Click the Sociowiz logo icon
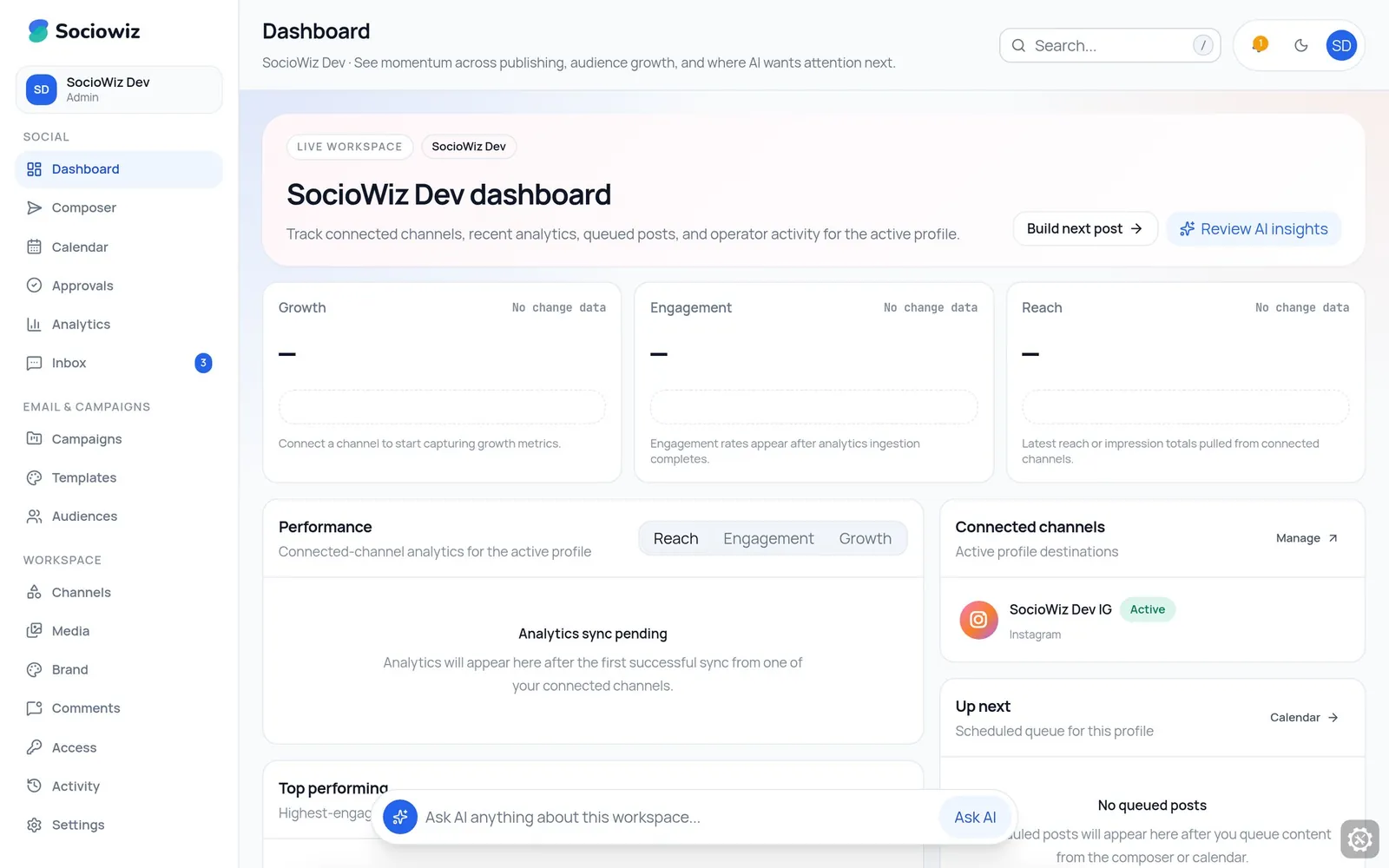This screenshot has height=868, width=1389. click(38, 31)
